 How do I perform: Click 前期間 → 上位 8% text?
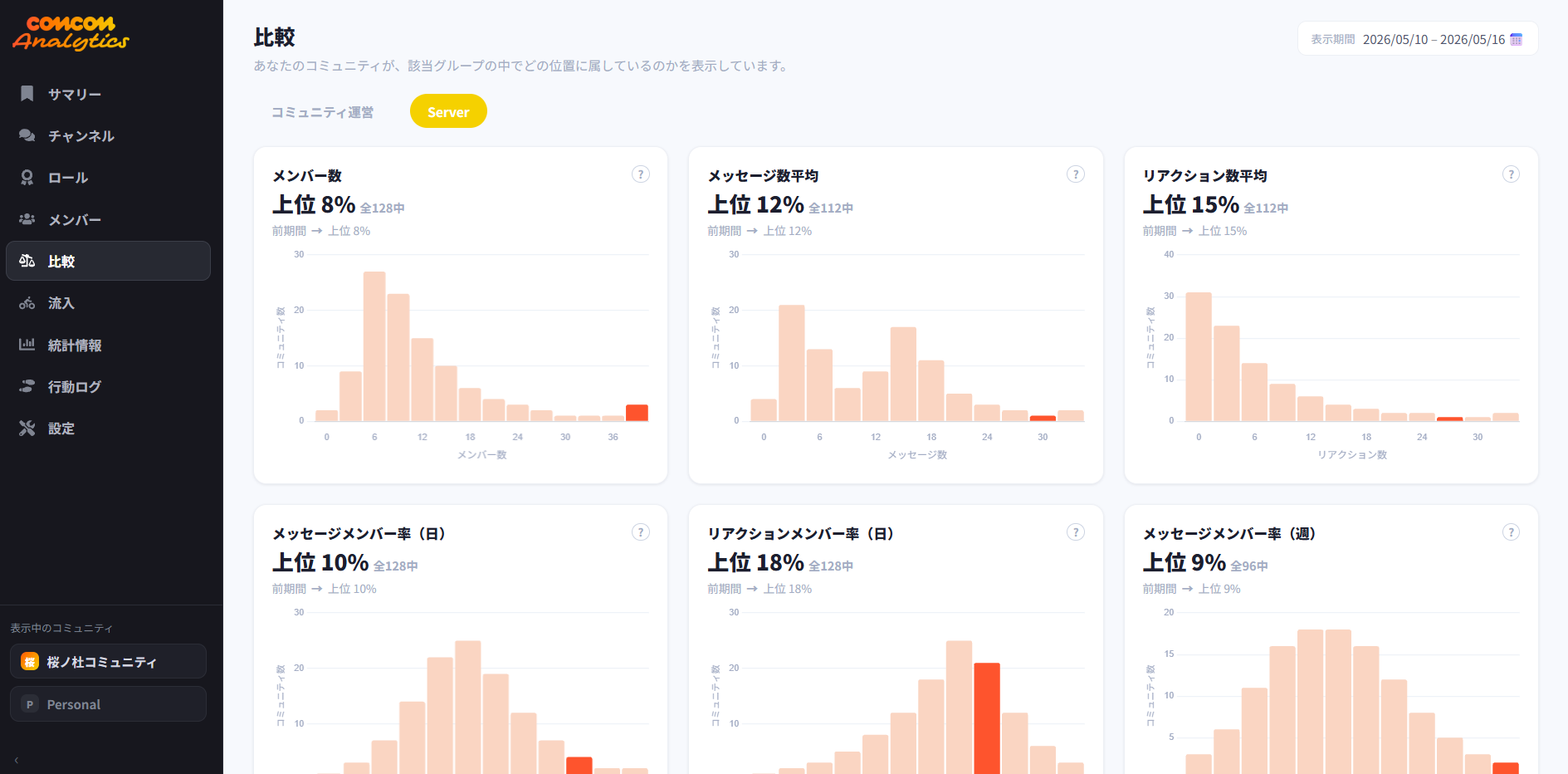click(x=321, y=231)
